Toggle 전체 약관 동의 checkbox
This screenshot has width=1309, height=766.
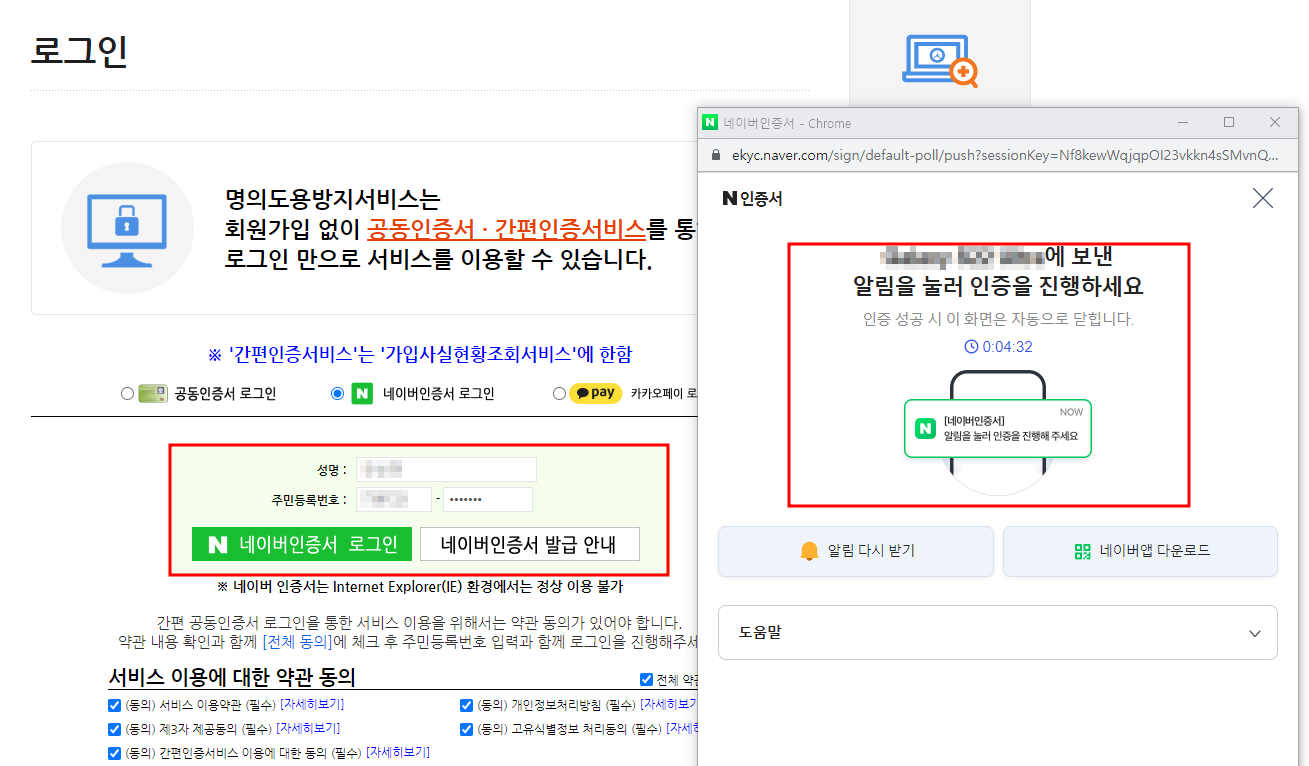(646, 680)
